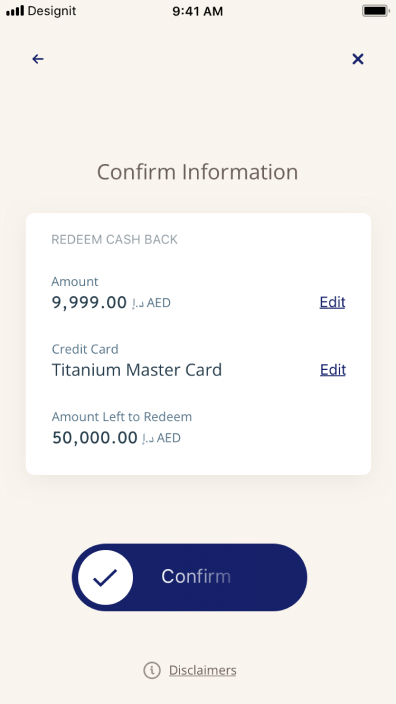Tap the 9:41 AM clock
The image size is (396, 704).
(198, 11)
